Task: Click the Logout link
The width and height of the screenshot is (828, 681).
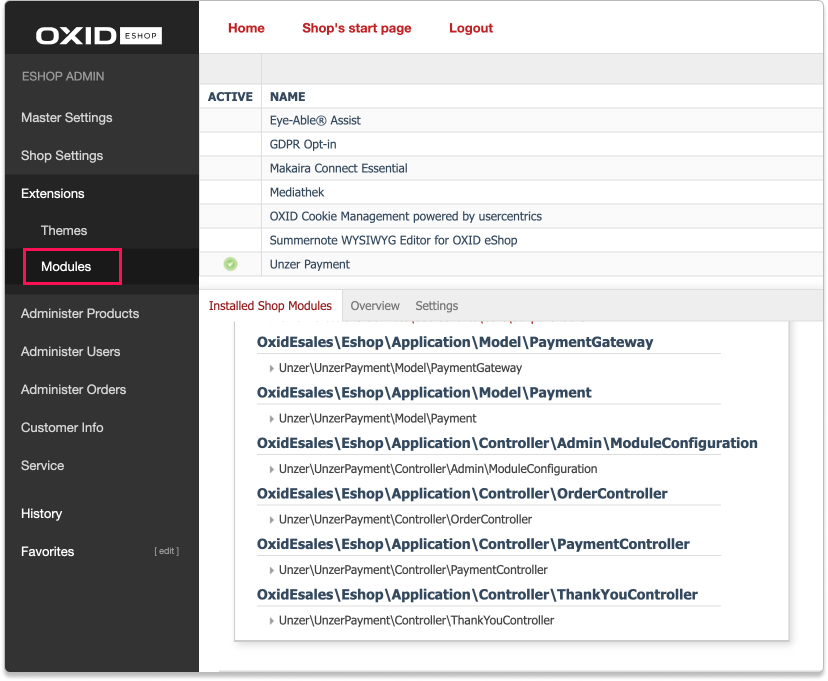Action: pos(471,28)
